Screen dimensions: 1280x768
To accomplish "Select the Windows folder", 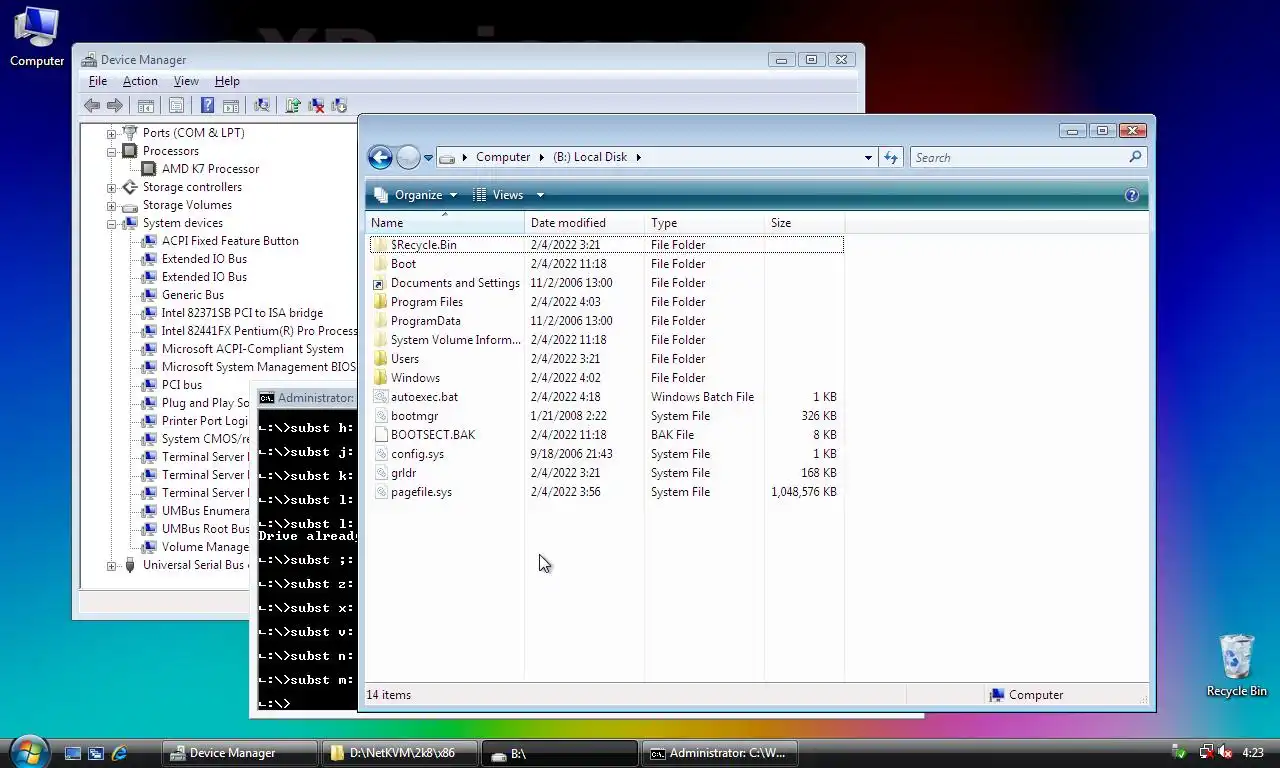I will pos(415,378).
